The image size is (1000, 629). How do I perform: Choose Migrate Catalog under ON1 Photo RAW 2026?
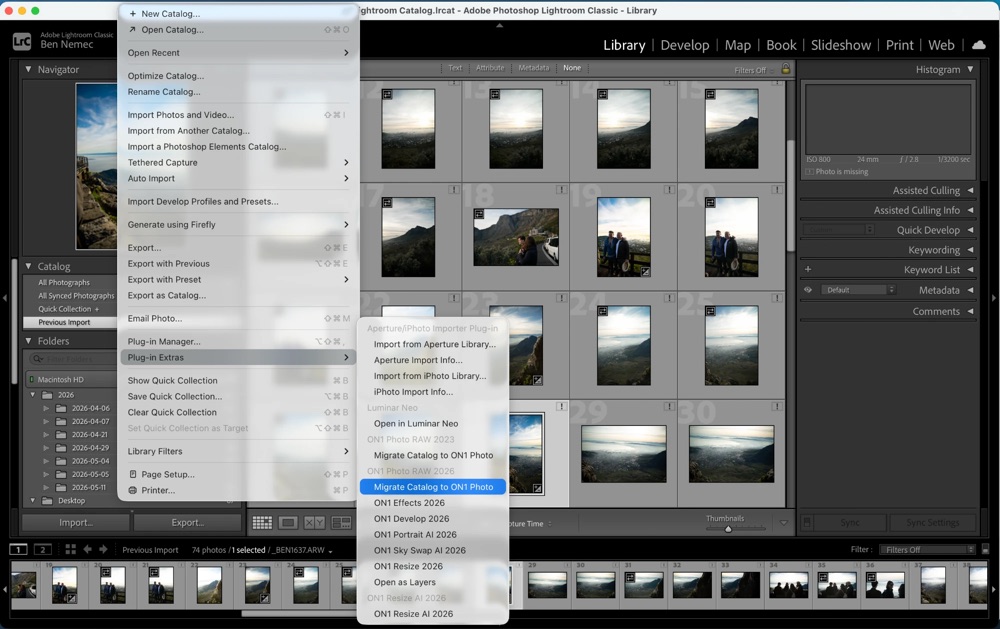(433, 487)
